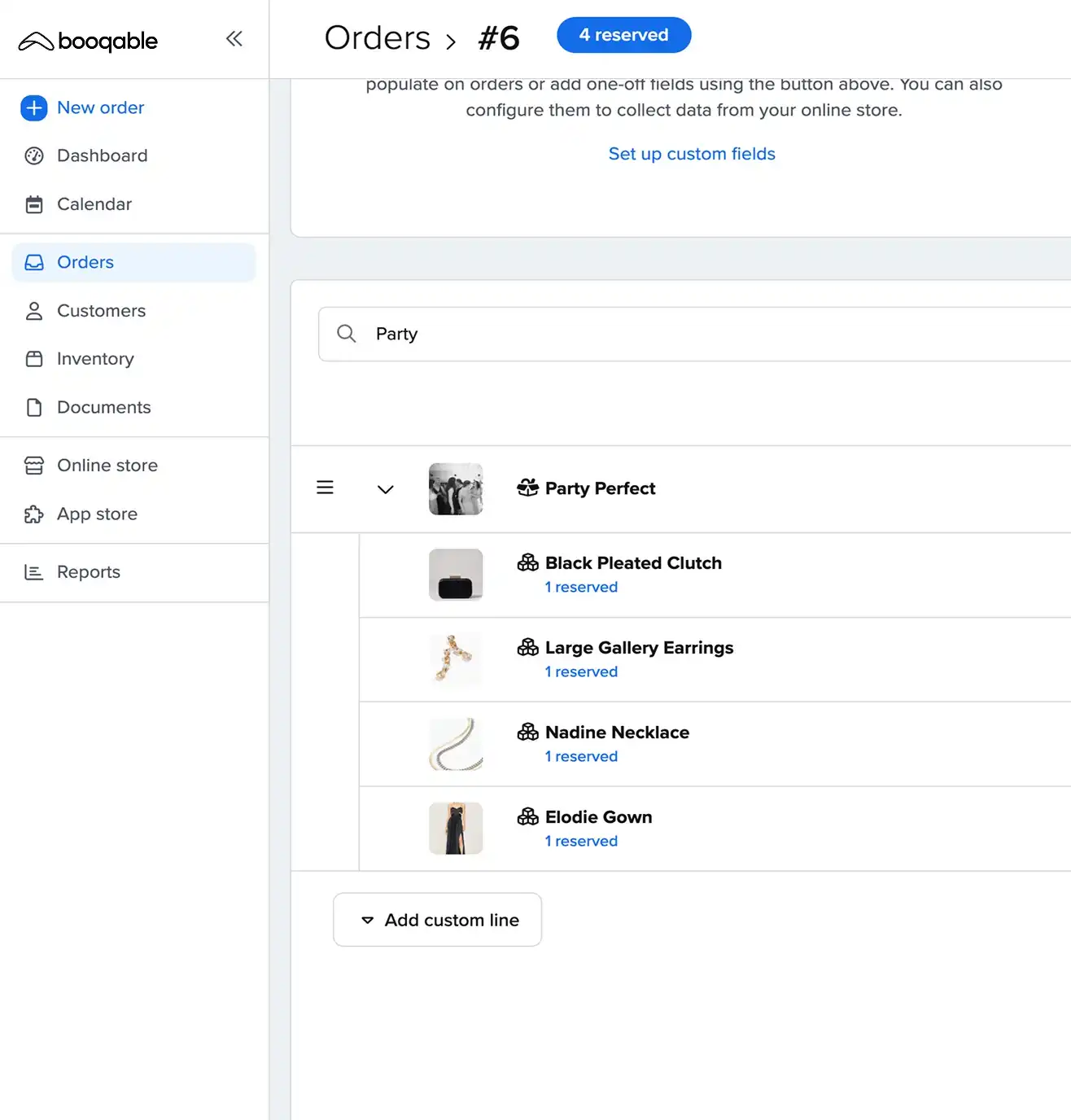Viewport: 1071px width, 1120px height.
Task: Open Inventory in the sidebar
Action: (x=95, y=359)
